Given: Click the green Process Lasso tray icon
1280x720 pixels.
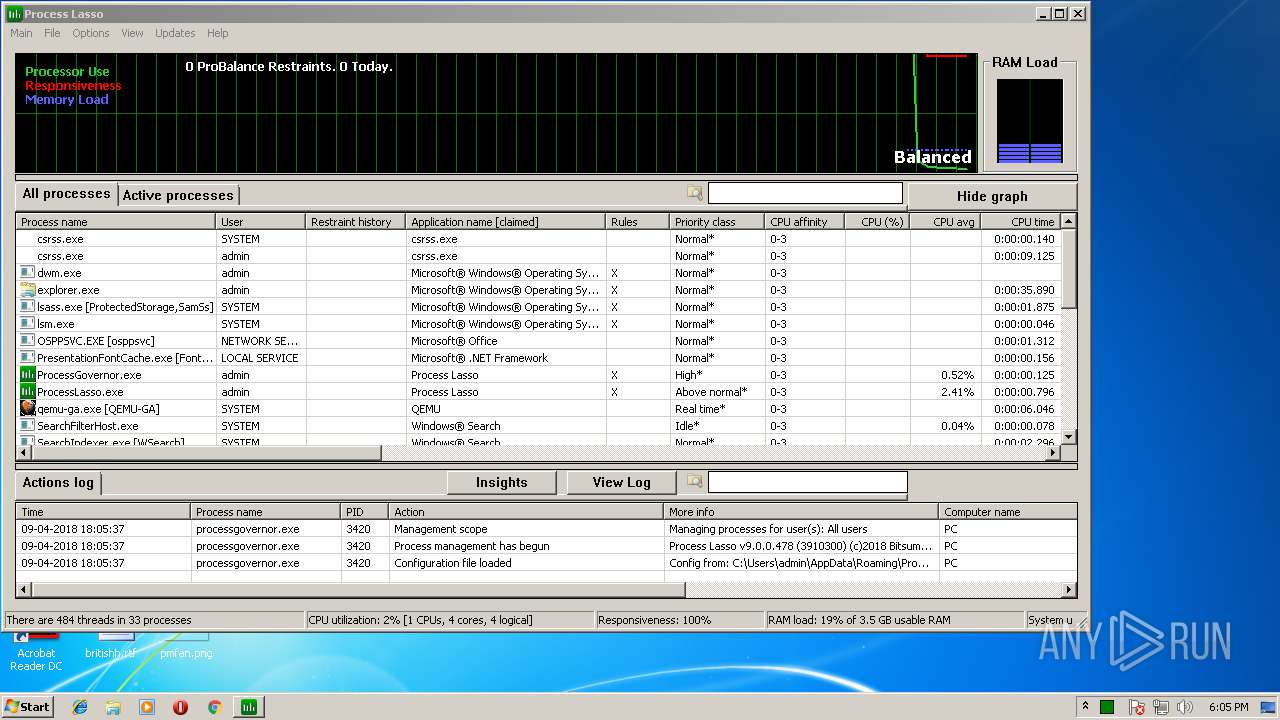Looking at the screenshot, I should [x=1107, y=707].
